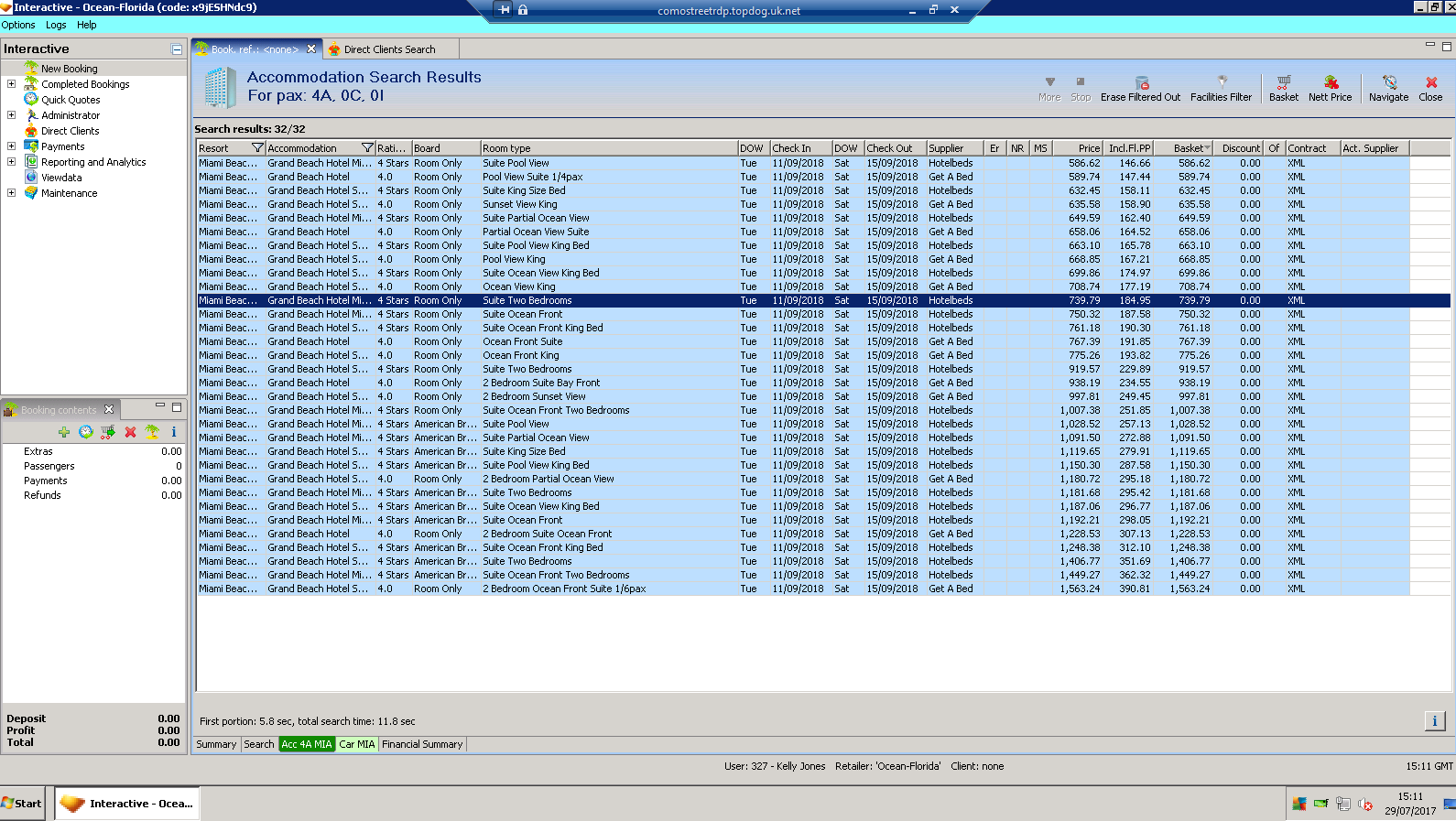This screenshot has height=821, width=1456.
Task: Sort results by the Check In column header
Action: coord(800,147)
